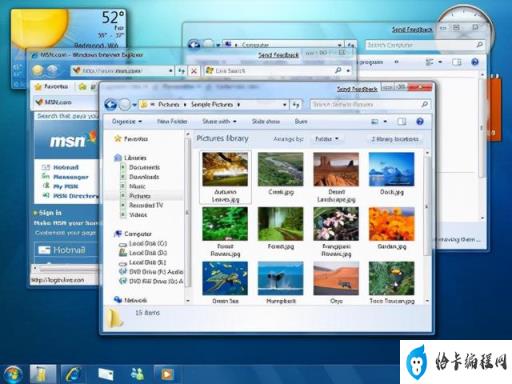Open Windows Media Player taskbar icon
The image size is (512, 384).
167,374
